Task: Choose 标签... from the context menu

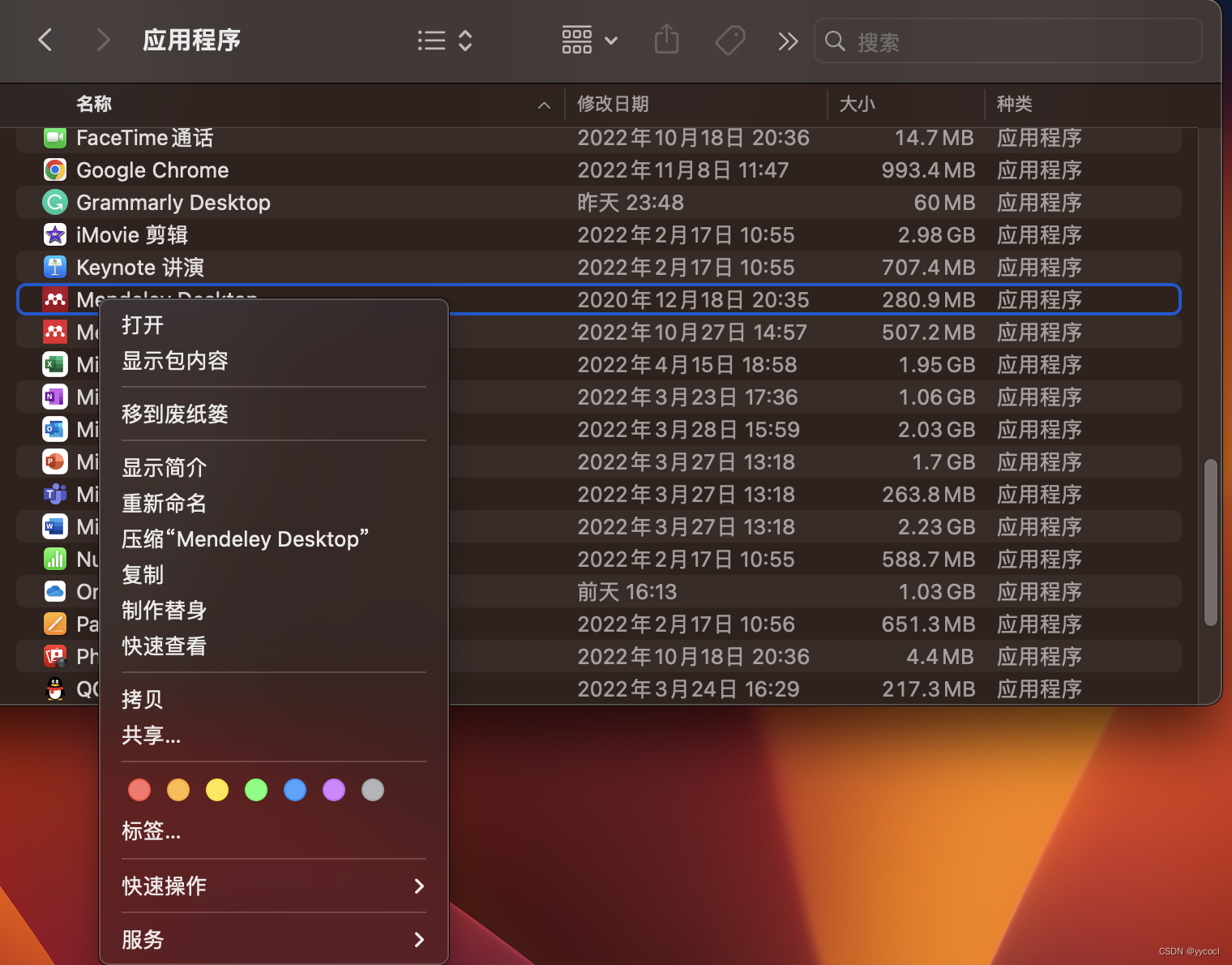Action: (x=274, y=831)
